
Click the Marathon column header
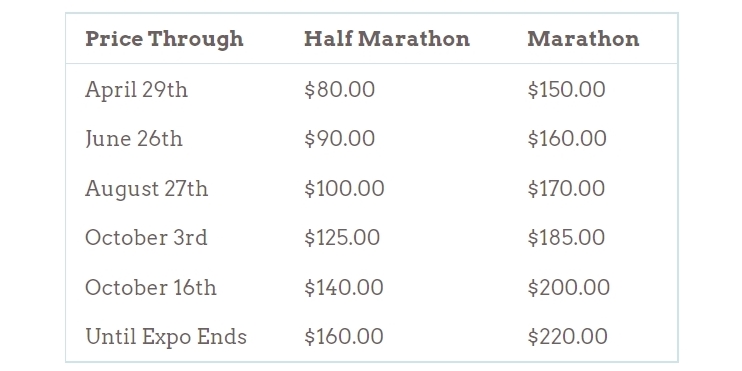click(583, 39)
